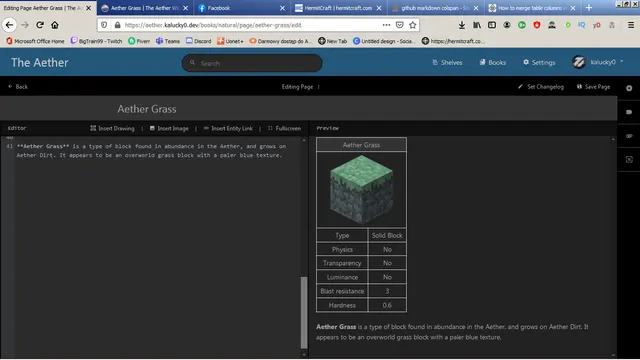Click the IQ extension icon
The image size is (640, 360).
point(582,25)
